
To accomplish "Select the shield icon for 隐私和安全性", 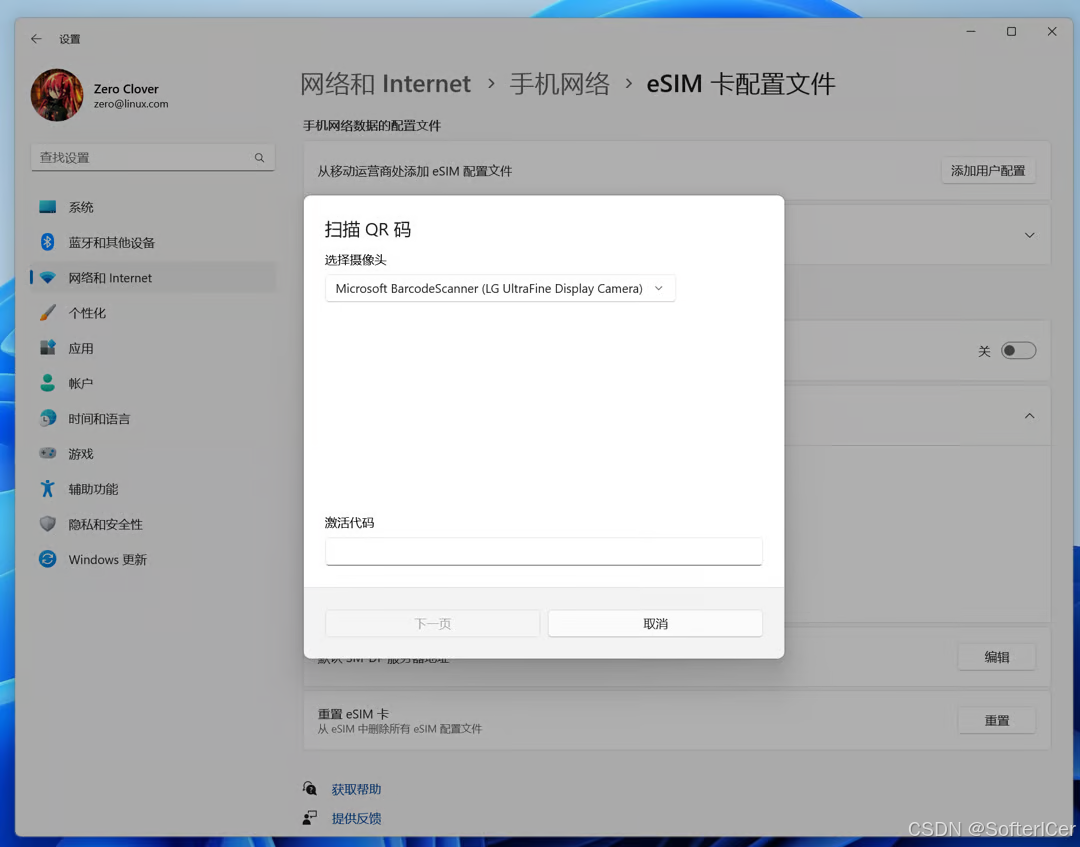I will [48, 523].
